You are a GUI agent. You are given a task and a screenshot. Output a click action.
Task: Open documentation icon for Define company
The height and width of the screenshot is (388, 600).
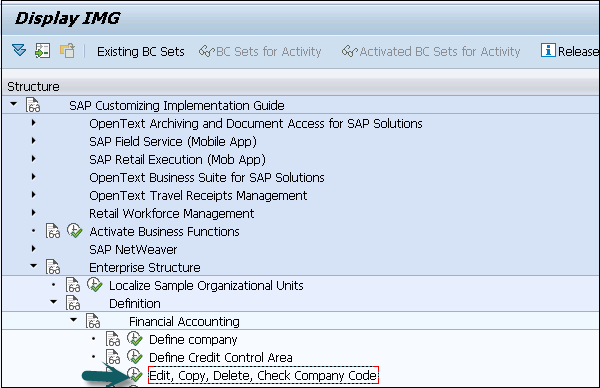coord(113,339)
